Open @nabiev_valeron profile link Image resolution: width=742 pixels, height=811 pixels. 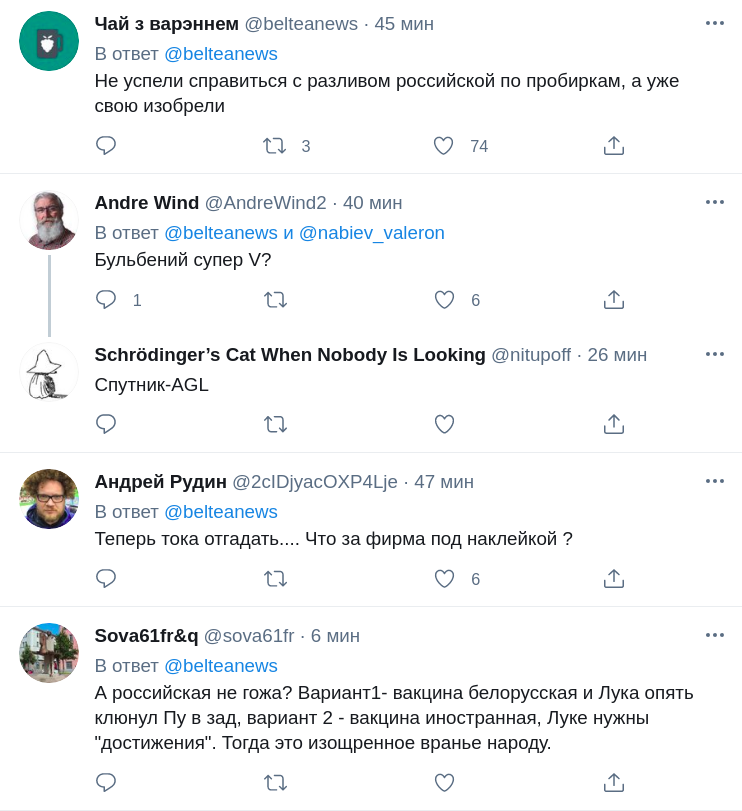click(371, 233)
